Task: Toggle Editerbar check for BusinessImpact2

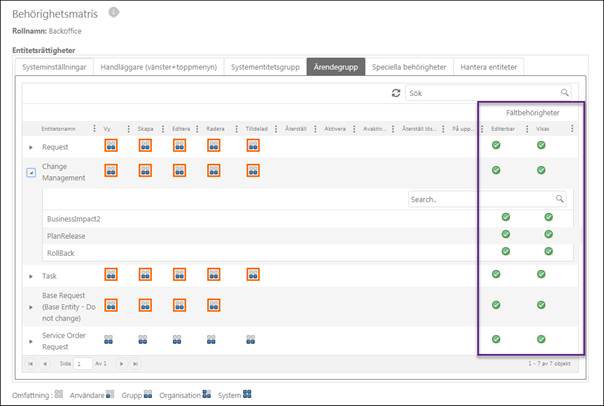Action: coord(505,217)
